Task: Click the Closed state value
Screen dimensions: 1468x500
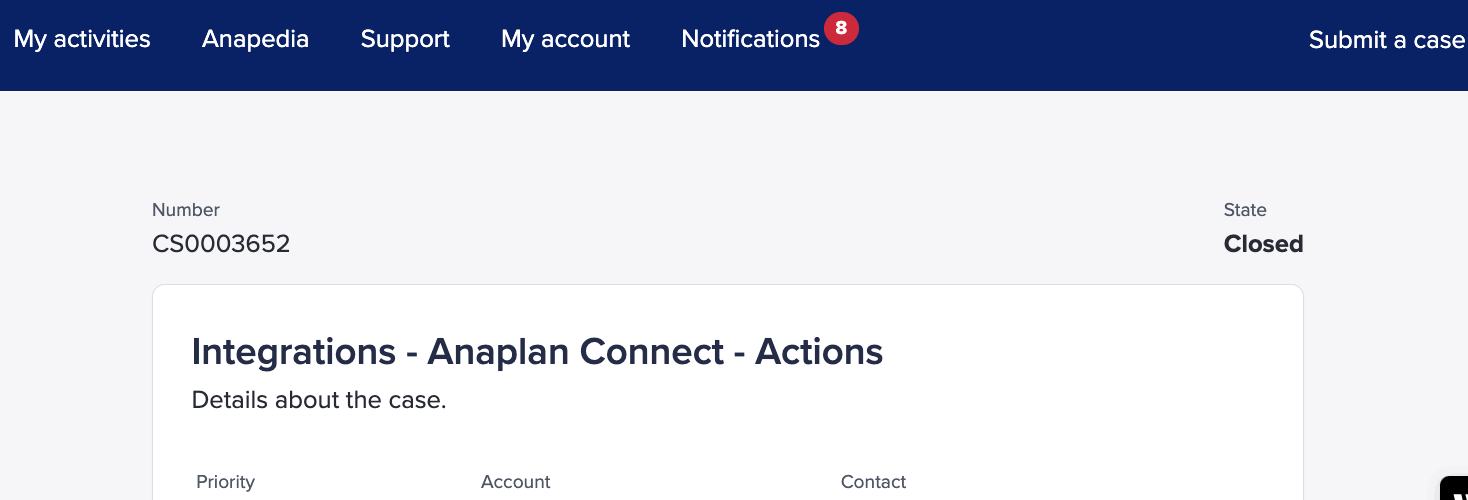Action: [x=1263, y=244]
